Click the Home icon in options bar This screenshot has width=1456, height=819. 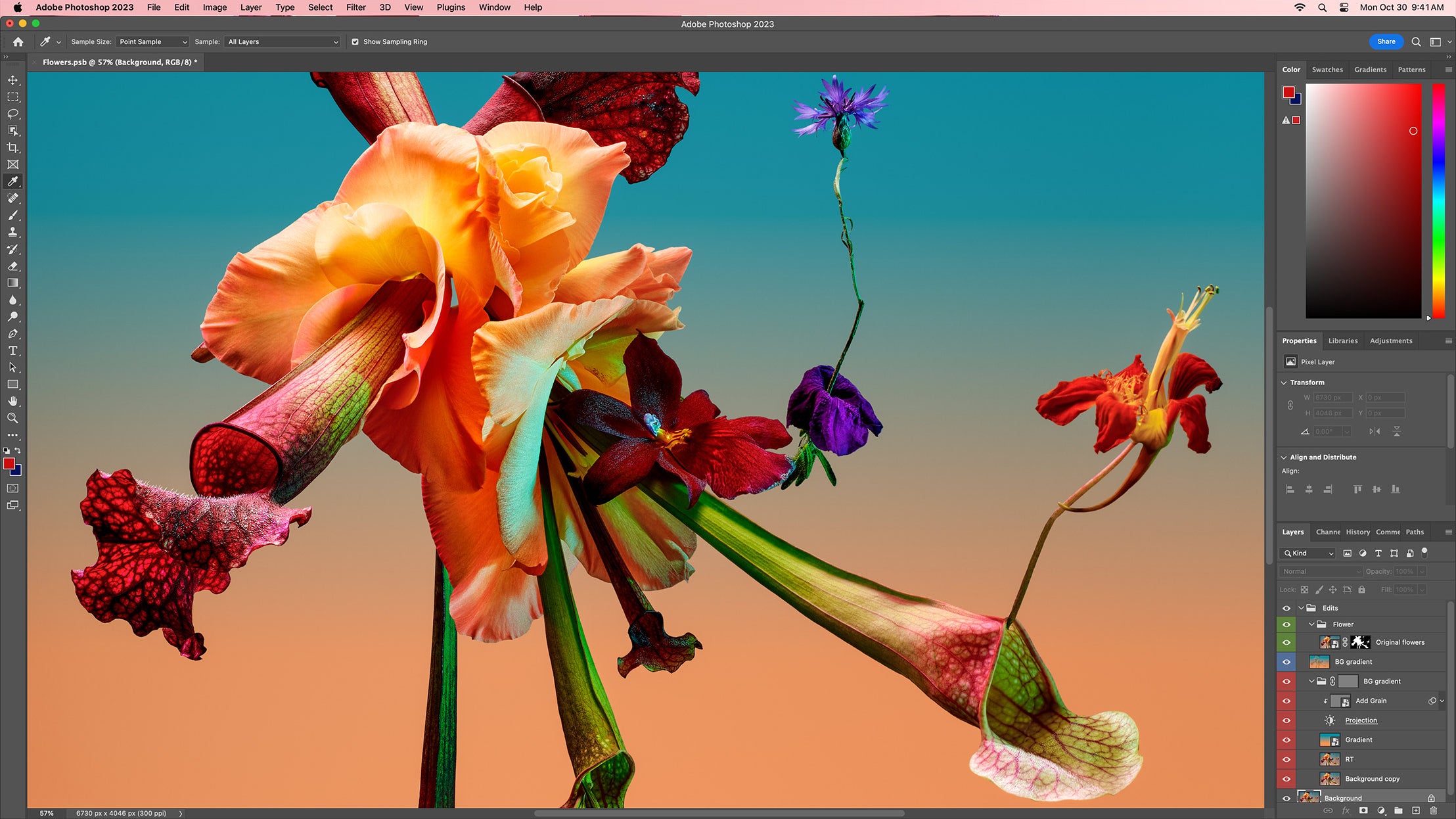click(x=18, y=41)
